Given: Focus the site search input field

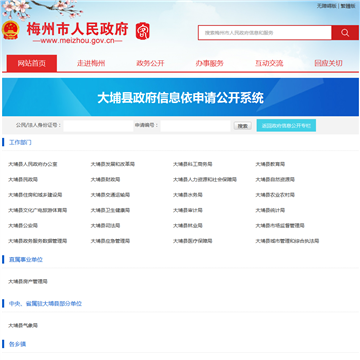Looking at the screenshot, I should (265, 33).
